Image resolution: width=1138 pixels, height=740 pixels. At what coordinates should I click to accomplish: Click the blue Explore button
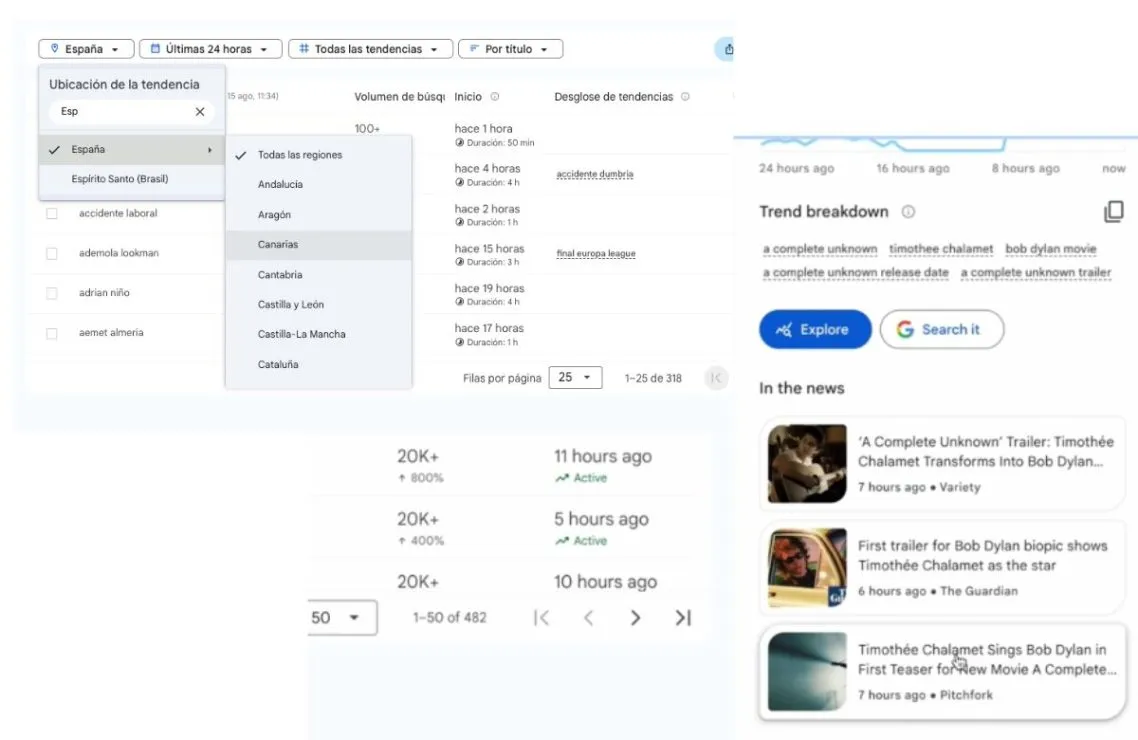coord(815,329)
